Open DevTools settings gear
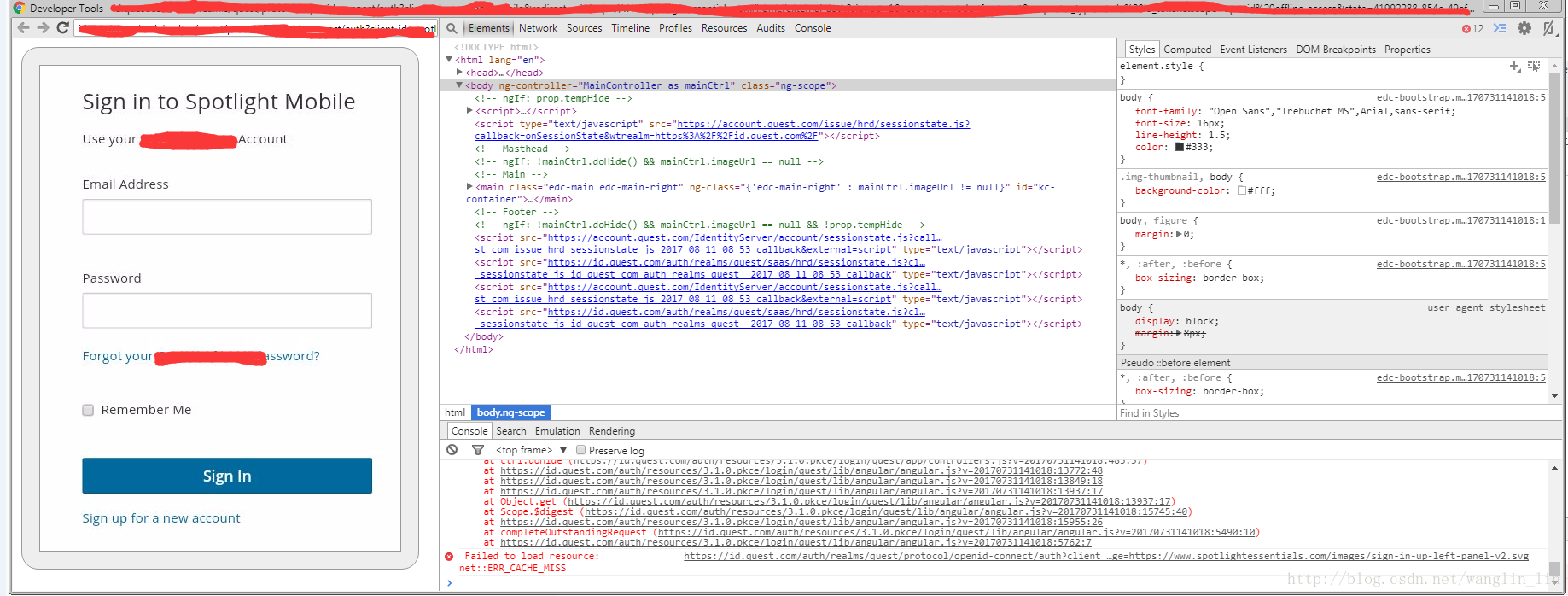This screenshot has height=596, width=1568. click(x=1524, y=28)
